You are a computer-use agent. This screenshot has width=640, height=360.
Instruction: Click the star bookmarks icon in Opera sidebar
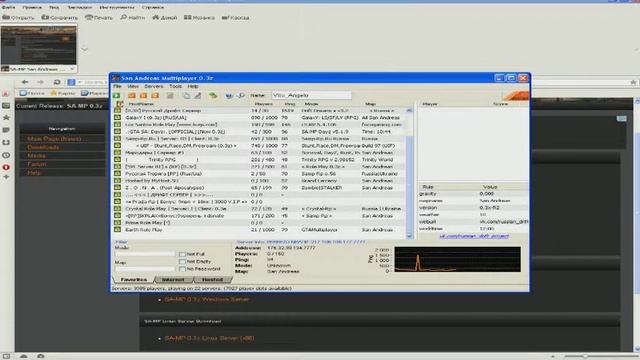6,118
